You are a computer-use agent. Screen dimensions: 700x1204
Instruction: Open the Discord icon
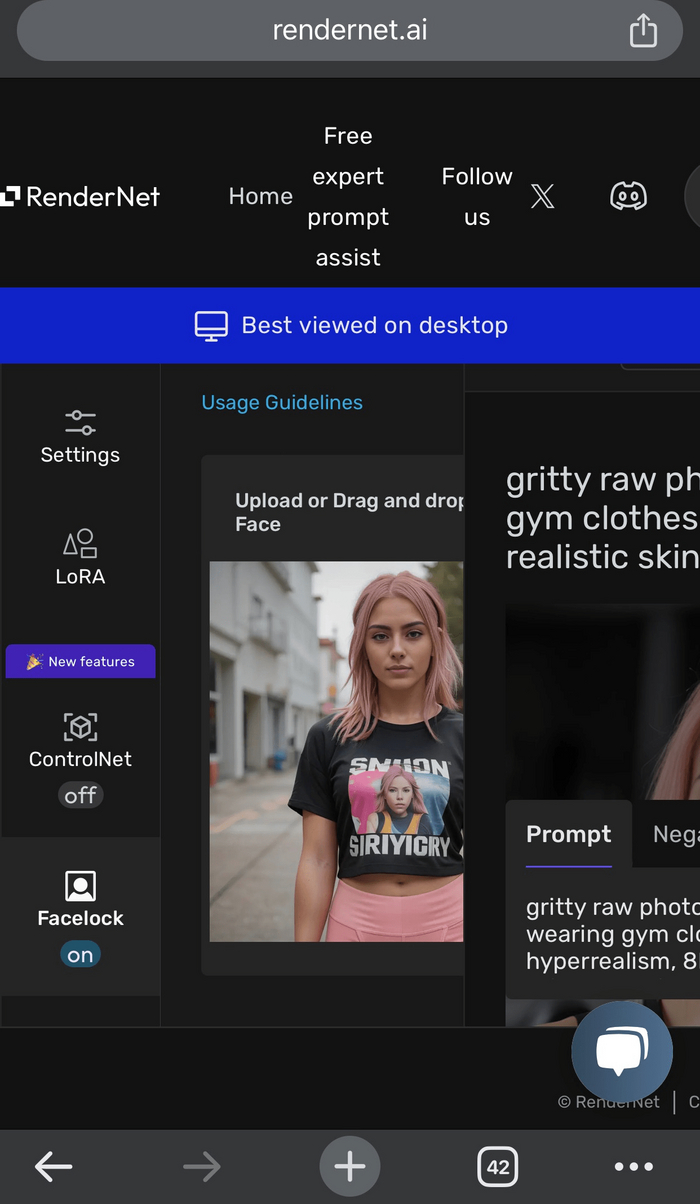pyautogui.click(x=628, y=196)
